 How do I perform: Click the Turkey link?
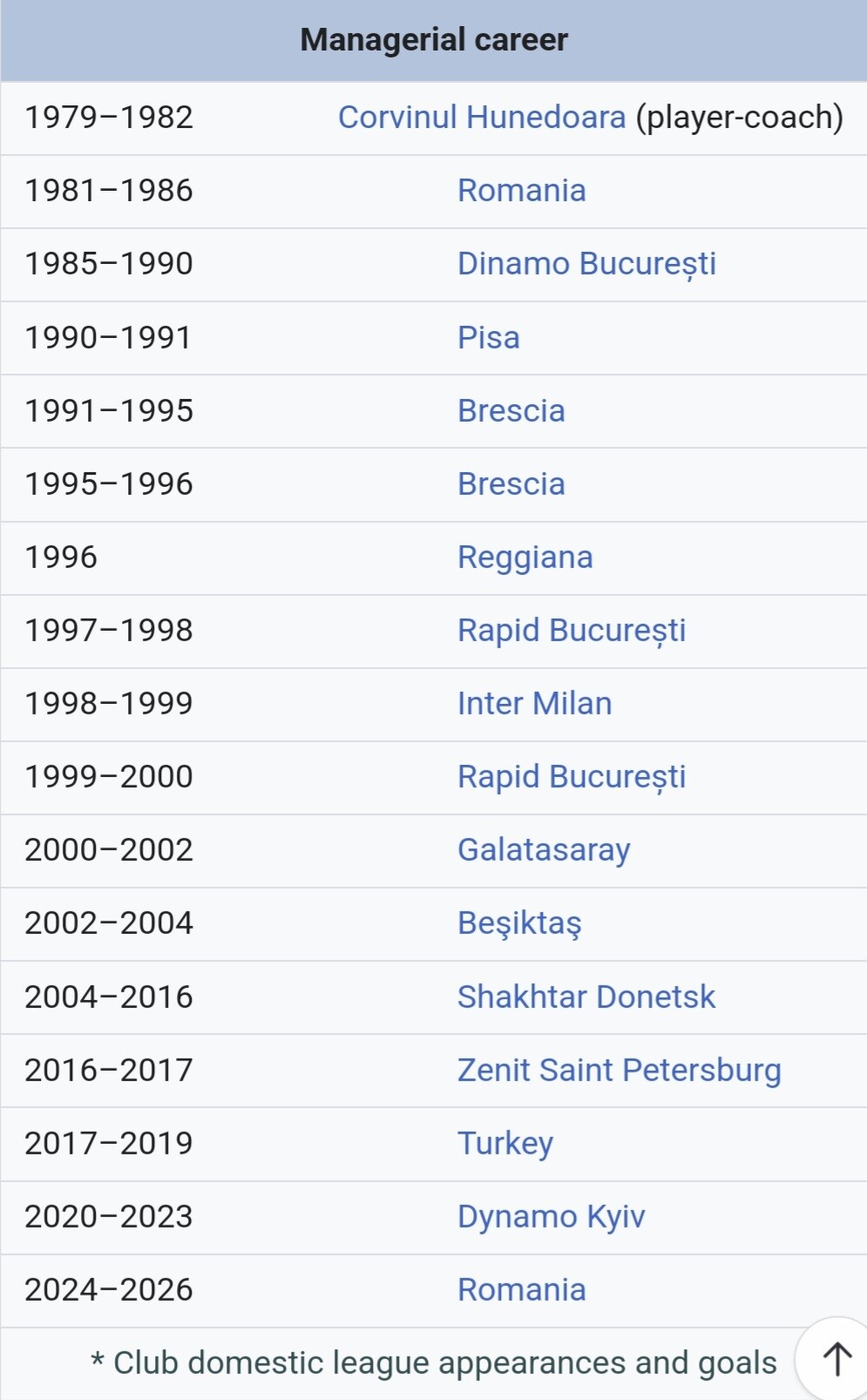click(505, 1143)
